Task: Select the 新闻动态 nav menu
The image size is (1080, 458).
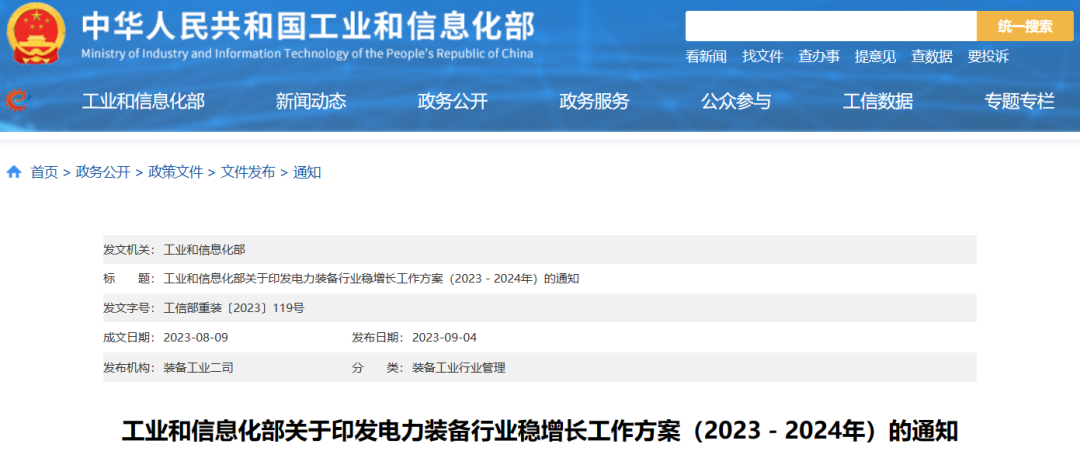Action: (x=311, y=102)
